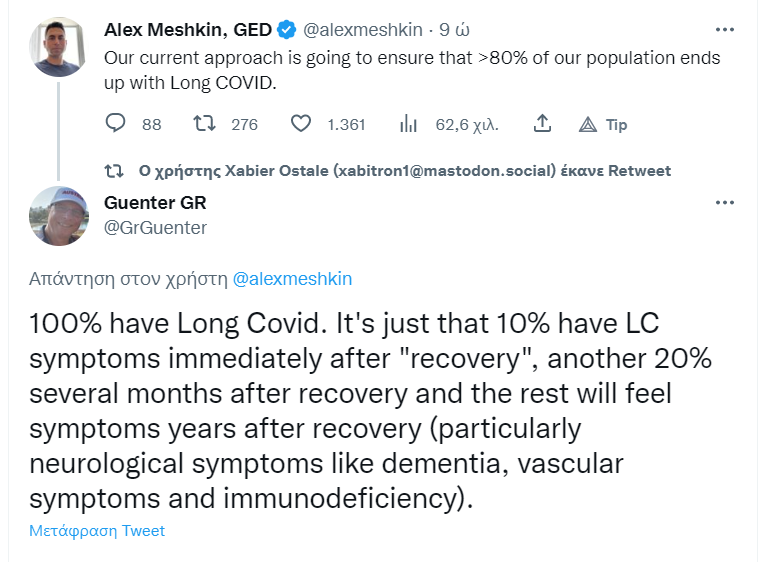Click the small retweet icon beside Xabier Ostale notice

[x=116, y=171]
